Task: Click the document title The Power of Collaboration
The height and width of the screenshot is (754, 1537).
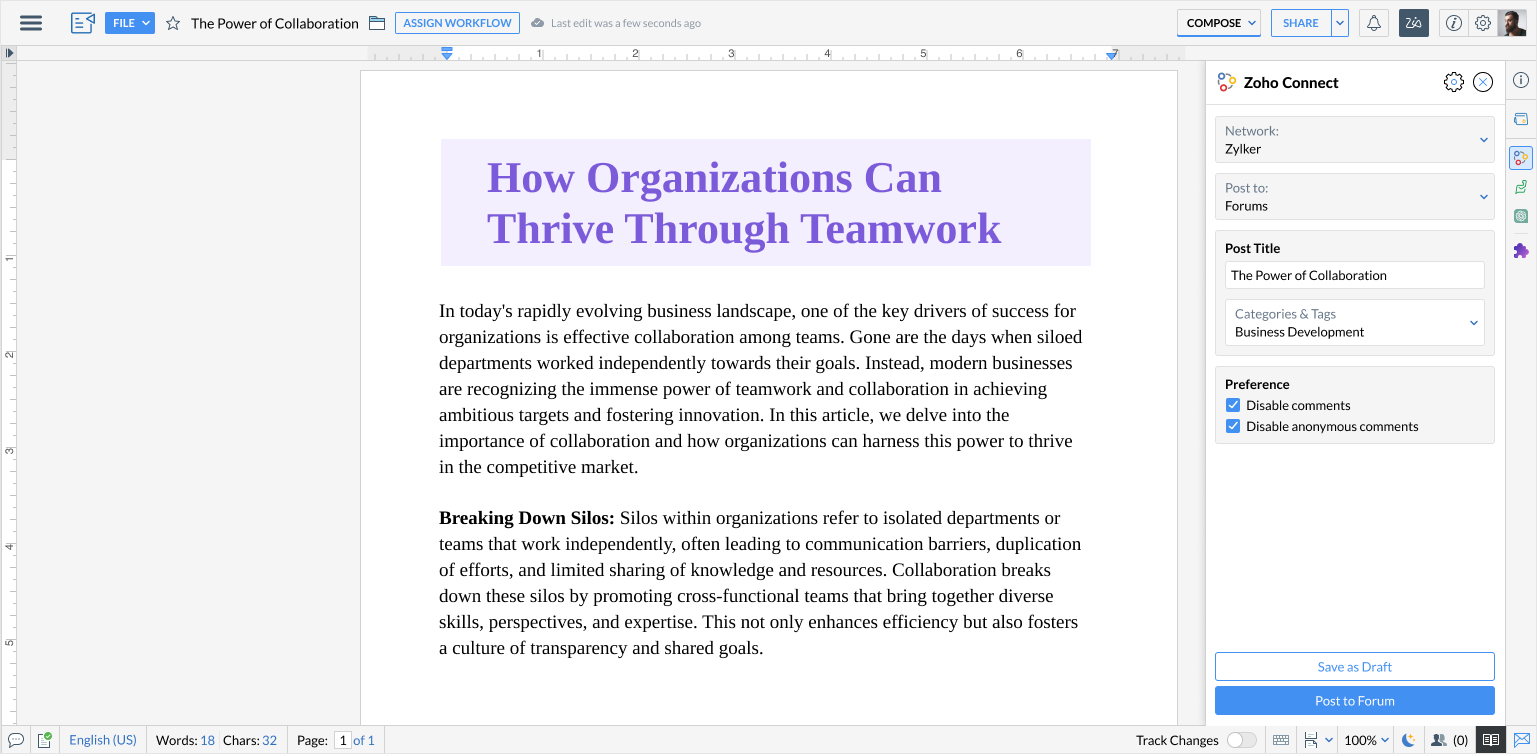Action: (275, 23)
